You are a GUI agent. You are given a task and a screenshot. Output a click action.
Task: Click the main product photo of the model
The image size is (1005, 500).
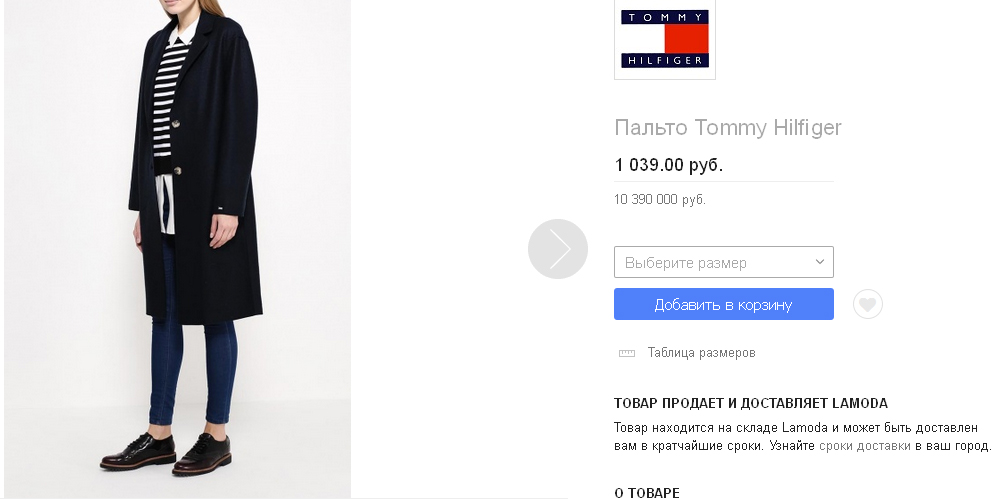pos(178,249)
